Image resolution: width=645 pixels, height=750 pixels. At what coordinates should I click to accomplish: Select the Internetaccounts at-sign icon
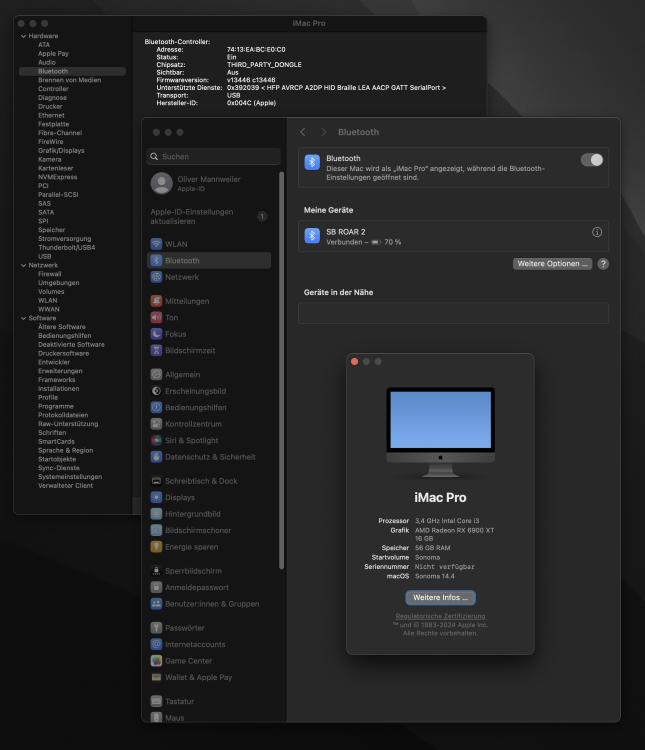click(x=156, y=644)
